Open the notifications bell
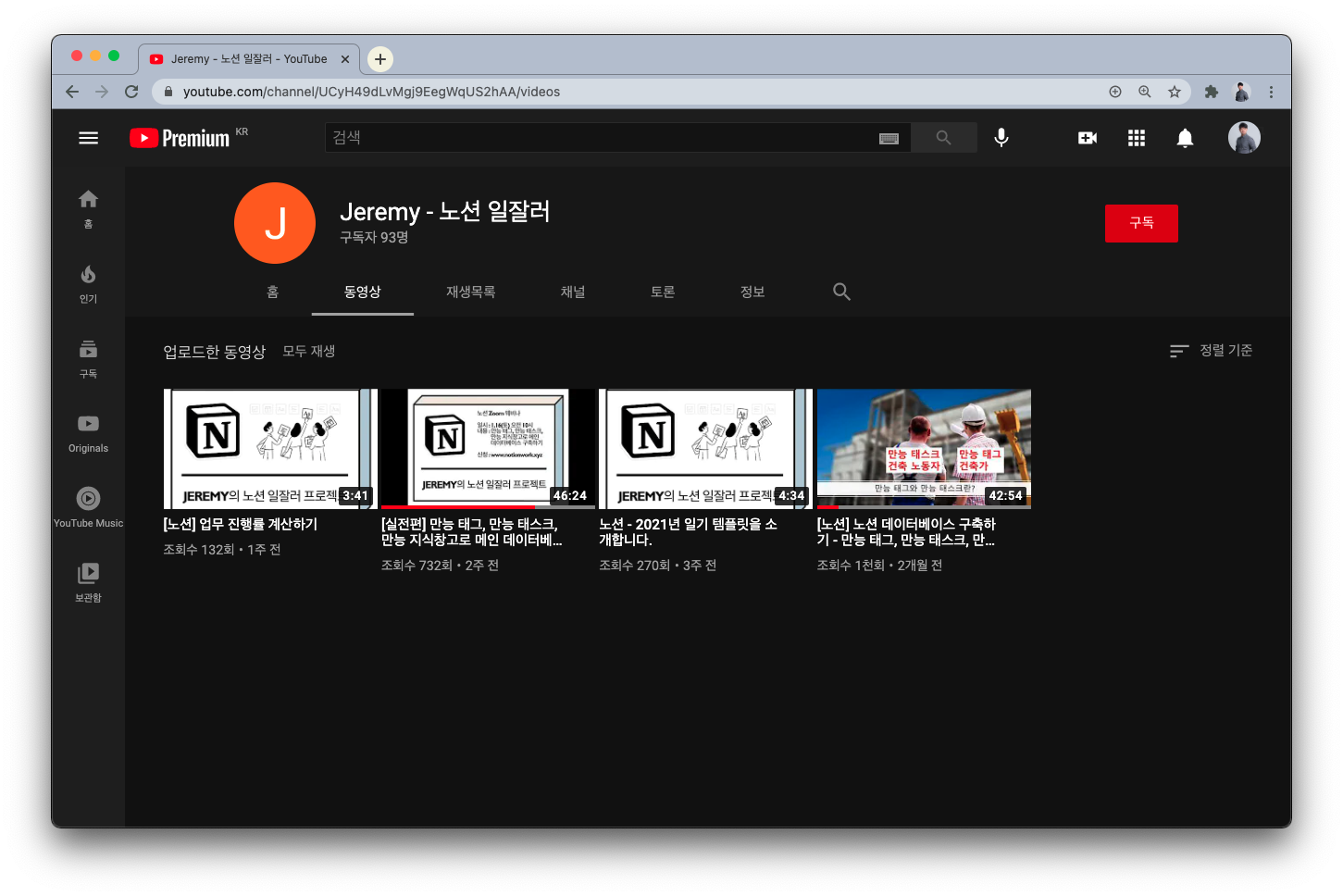1343x896 pixels. (x=1184, y=138)
